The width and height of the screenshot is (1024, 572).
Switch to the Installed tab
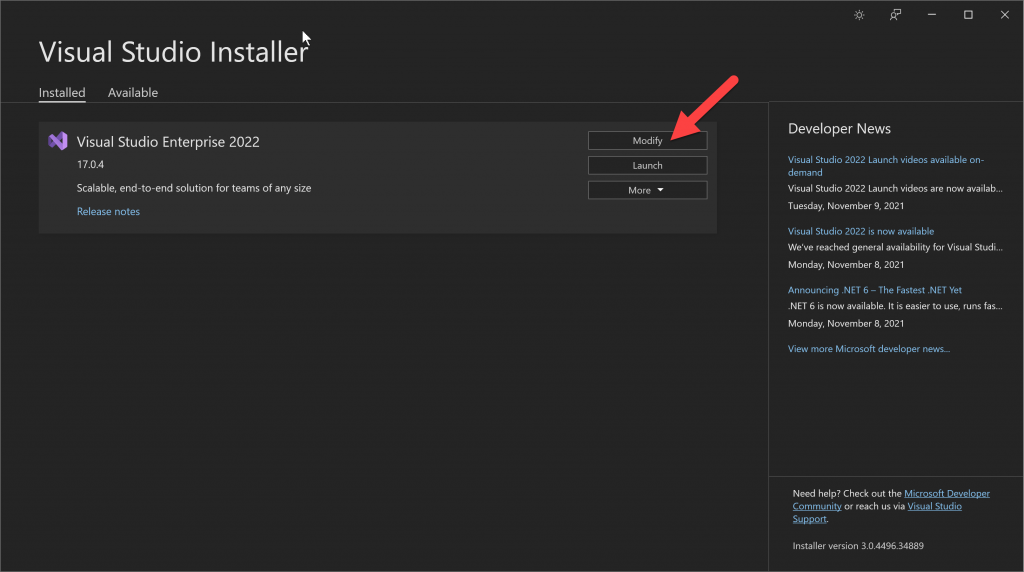[x=62, y=93]
